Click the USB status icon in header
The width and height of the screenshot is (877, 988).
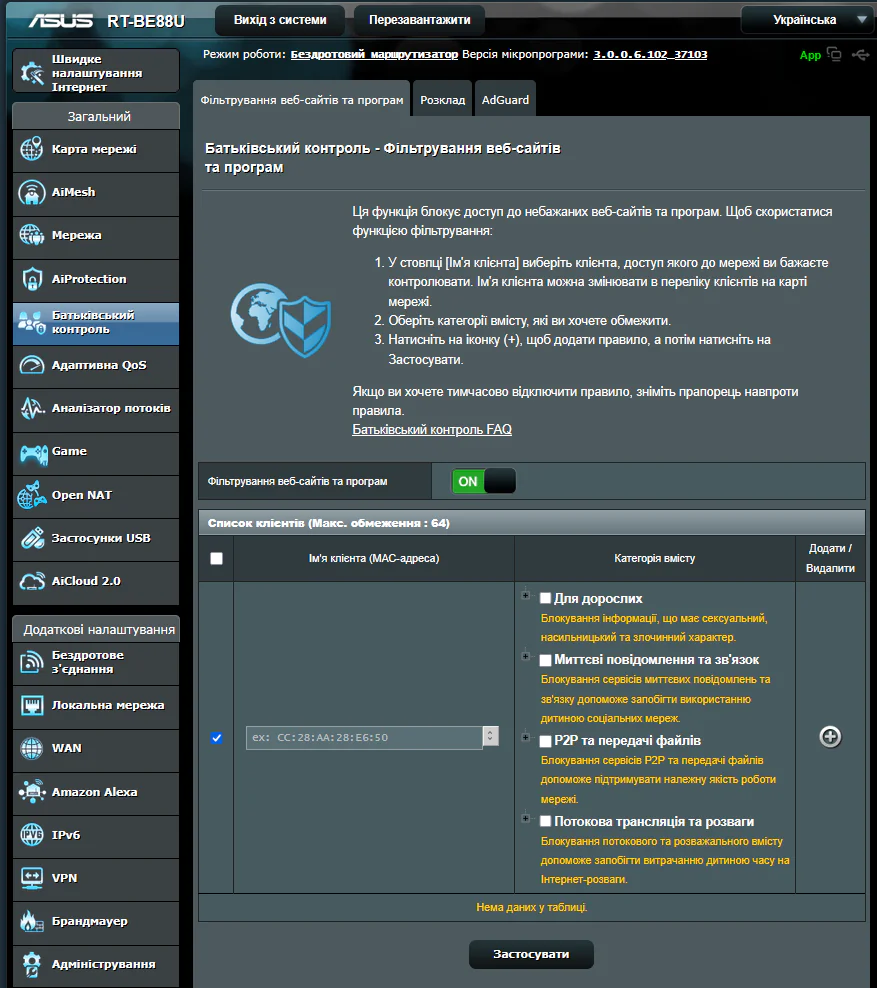point(860,55)
